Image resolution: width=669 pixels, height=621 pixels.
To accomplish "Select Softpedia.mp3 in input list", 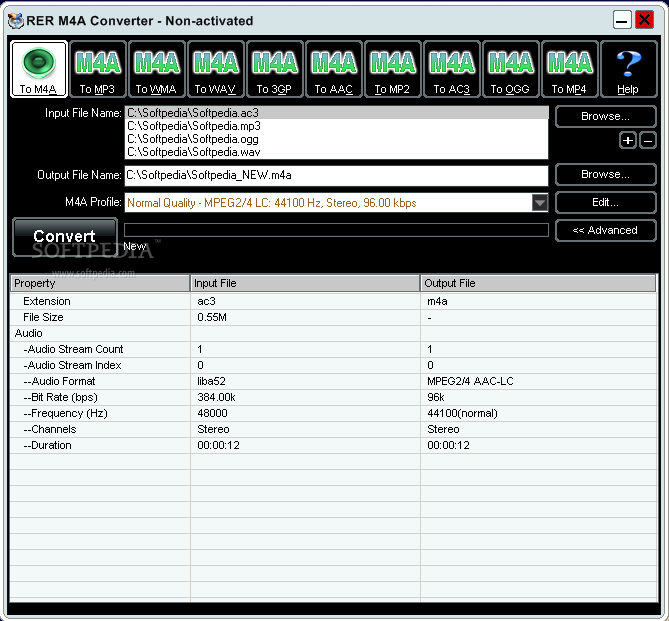I will tap(336, 126).
